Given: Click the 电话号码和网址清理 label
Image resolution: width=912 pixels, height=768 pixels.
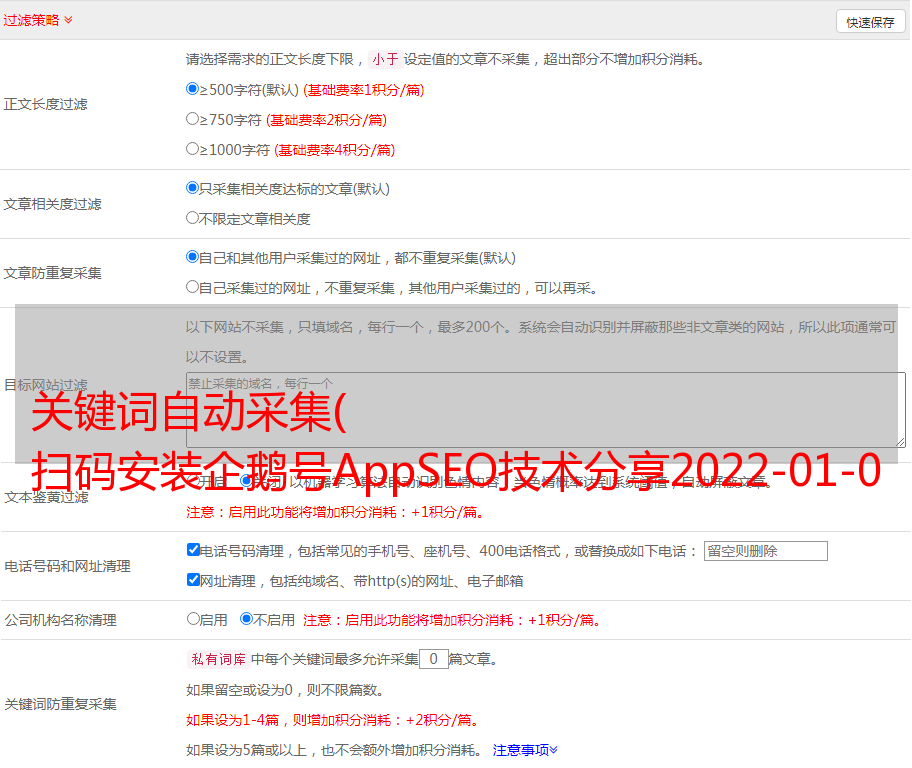Looking at the screenshot, I should click(67, 566).
